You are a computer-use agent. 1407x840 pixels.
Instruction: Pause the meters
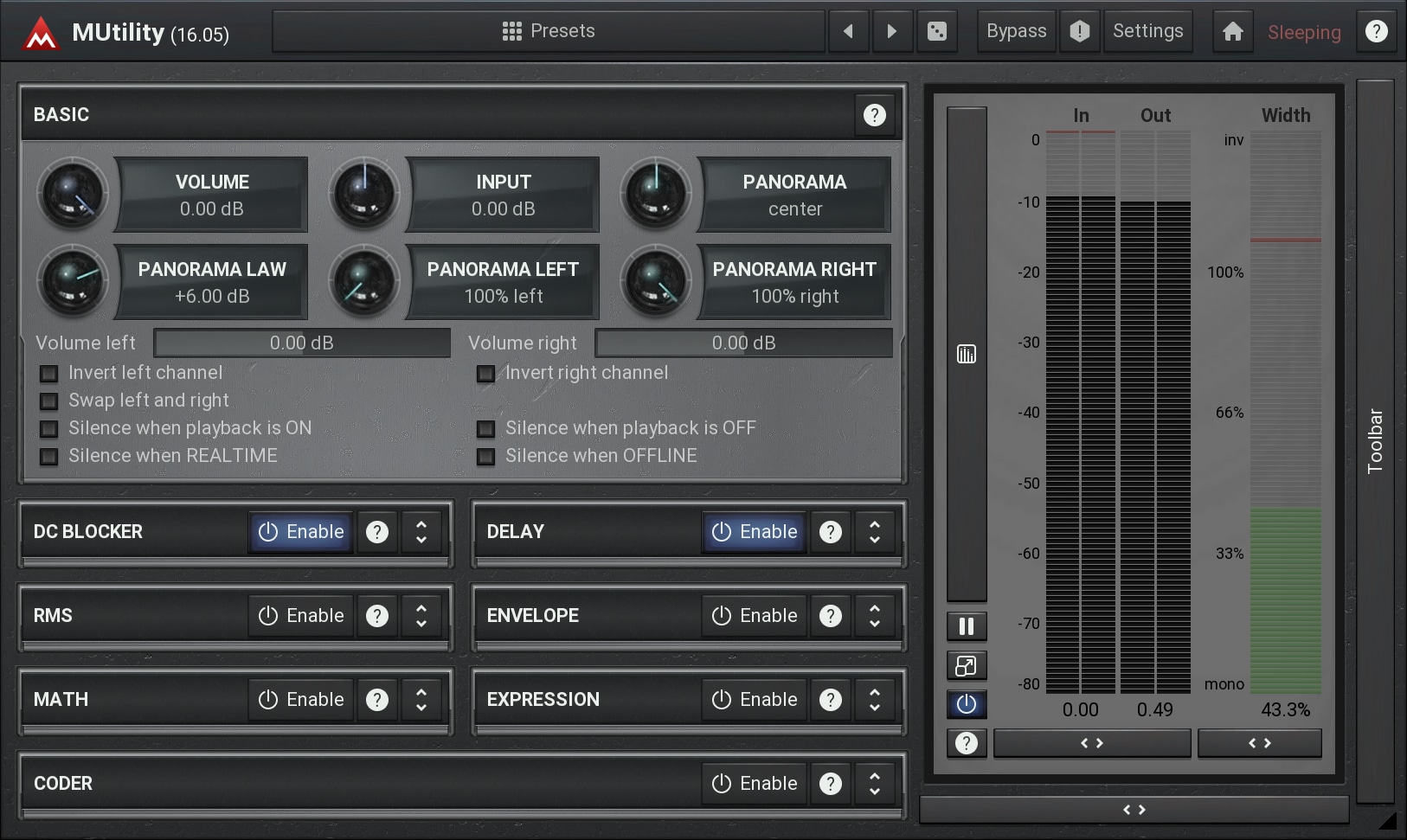point(967,626)
